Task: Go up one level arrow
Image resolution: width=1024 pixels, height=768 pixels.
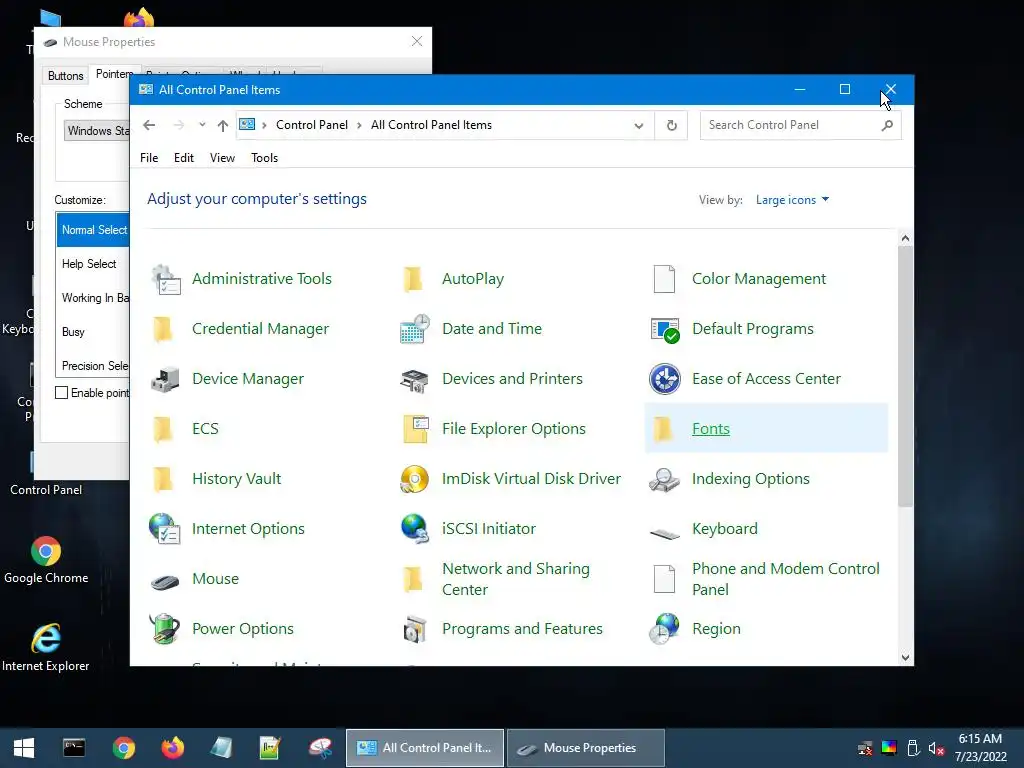Action: tap(223, 125)
